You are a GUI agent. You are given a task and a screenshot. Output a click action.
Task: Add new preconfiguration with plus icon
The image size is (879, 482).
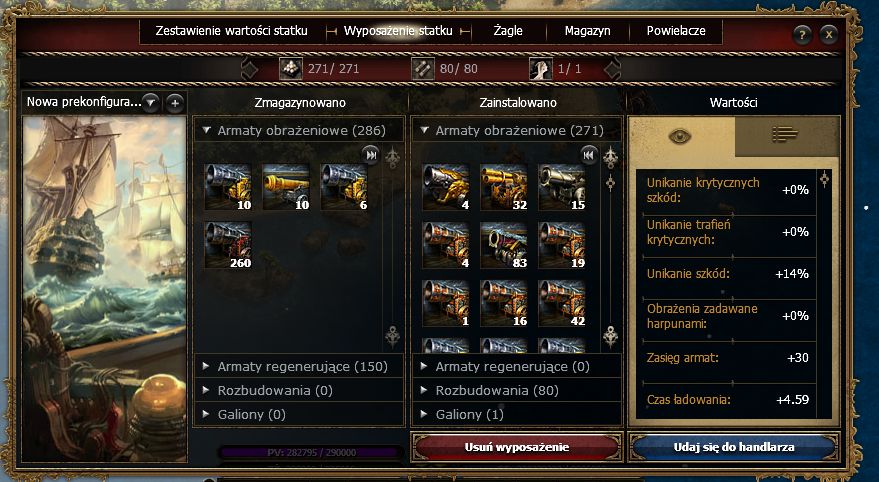175,103
